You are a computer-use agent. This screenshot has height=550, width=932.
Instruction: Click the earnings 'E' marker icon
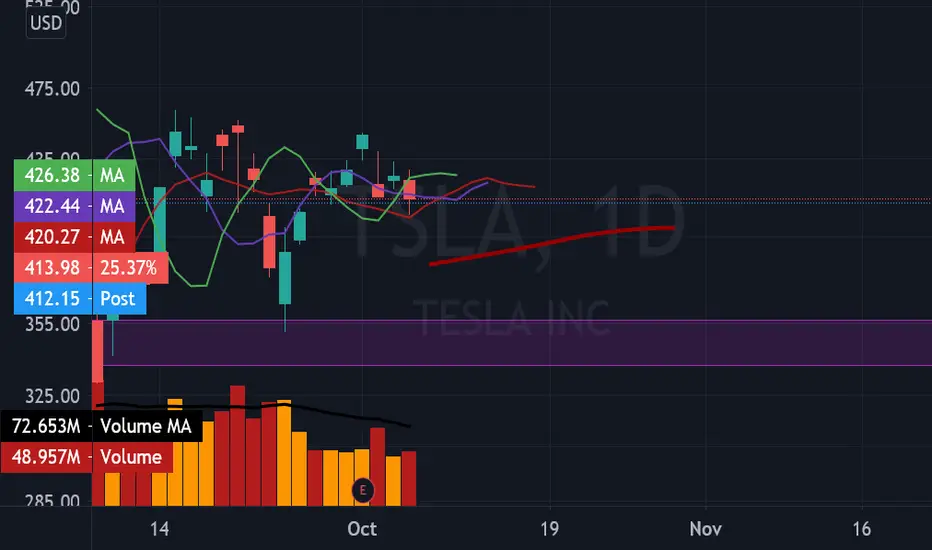coord(363,491)
